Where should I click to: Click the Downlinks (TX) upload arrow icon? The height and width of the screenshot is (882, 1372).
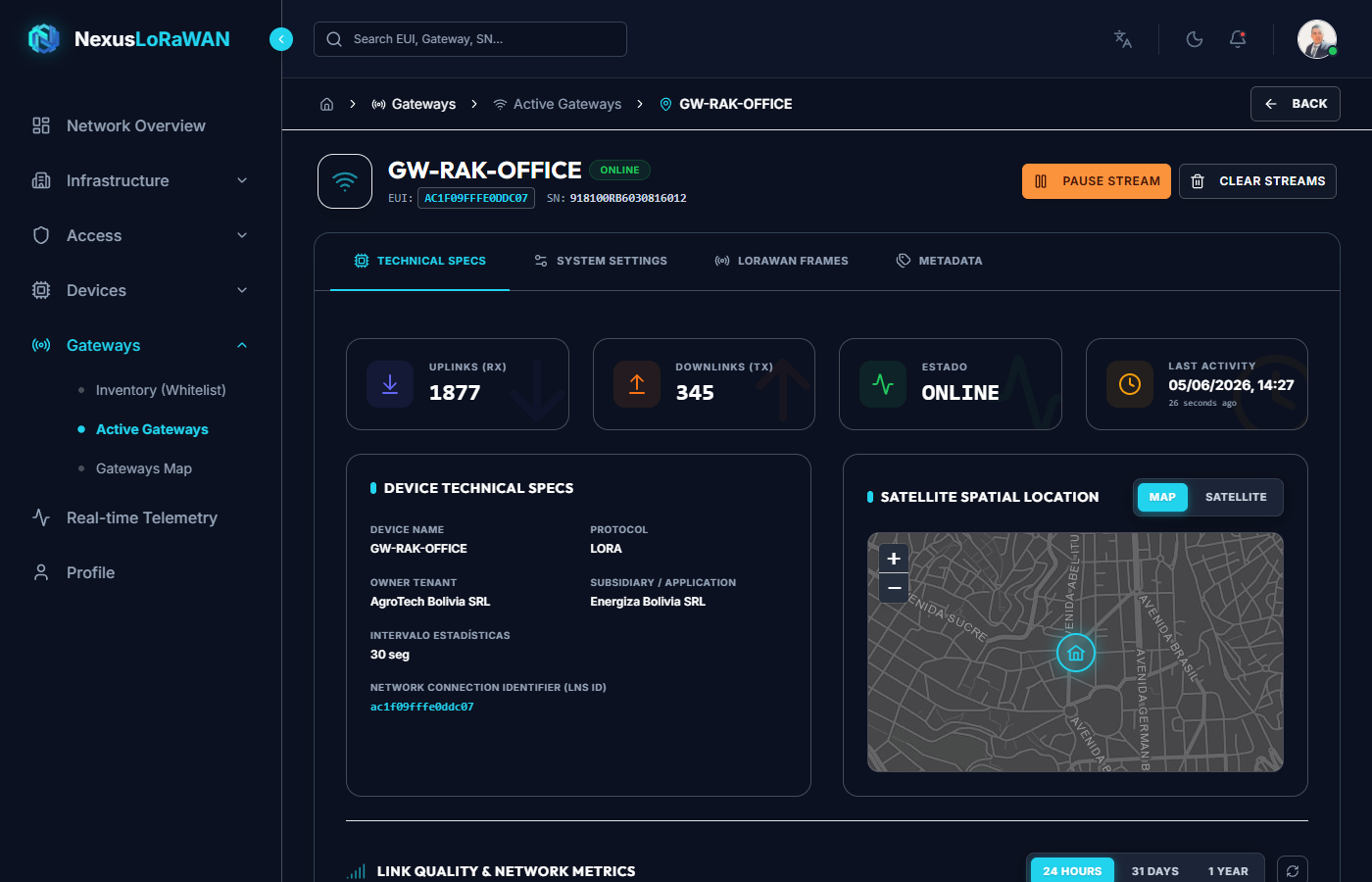[637, 384]
